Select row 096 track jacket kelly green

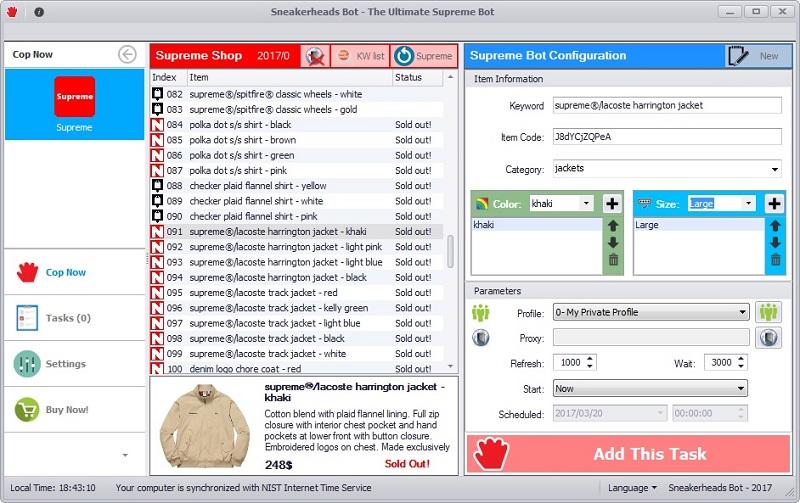tap(297, 308)
